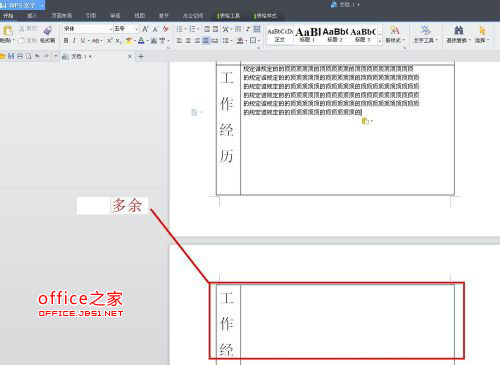Click the numbered list icon
Screen dimensions: 500x365
pyautogui.click(x=192, y=29)
